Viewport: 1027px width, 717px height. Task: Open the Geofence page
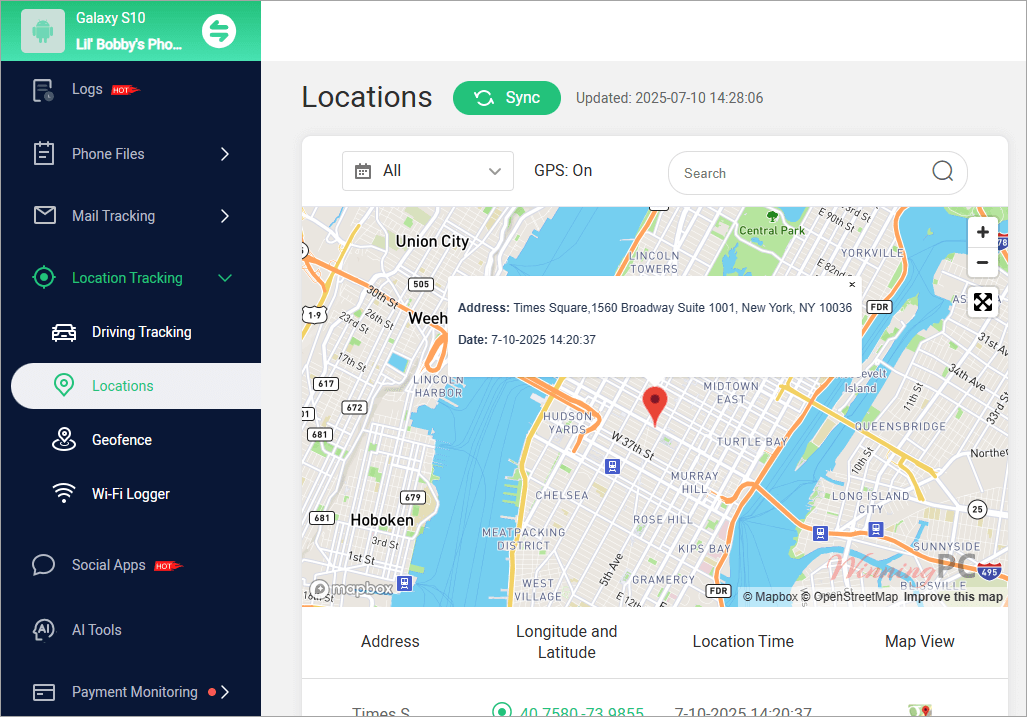point(122,440)
